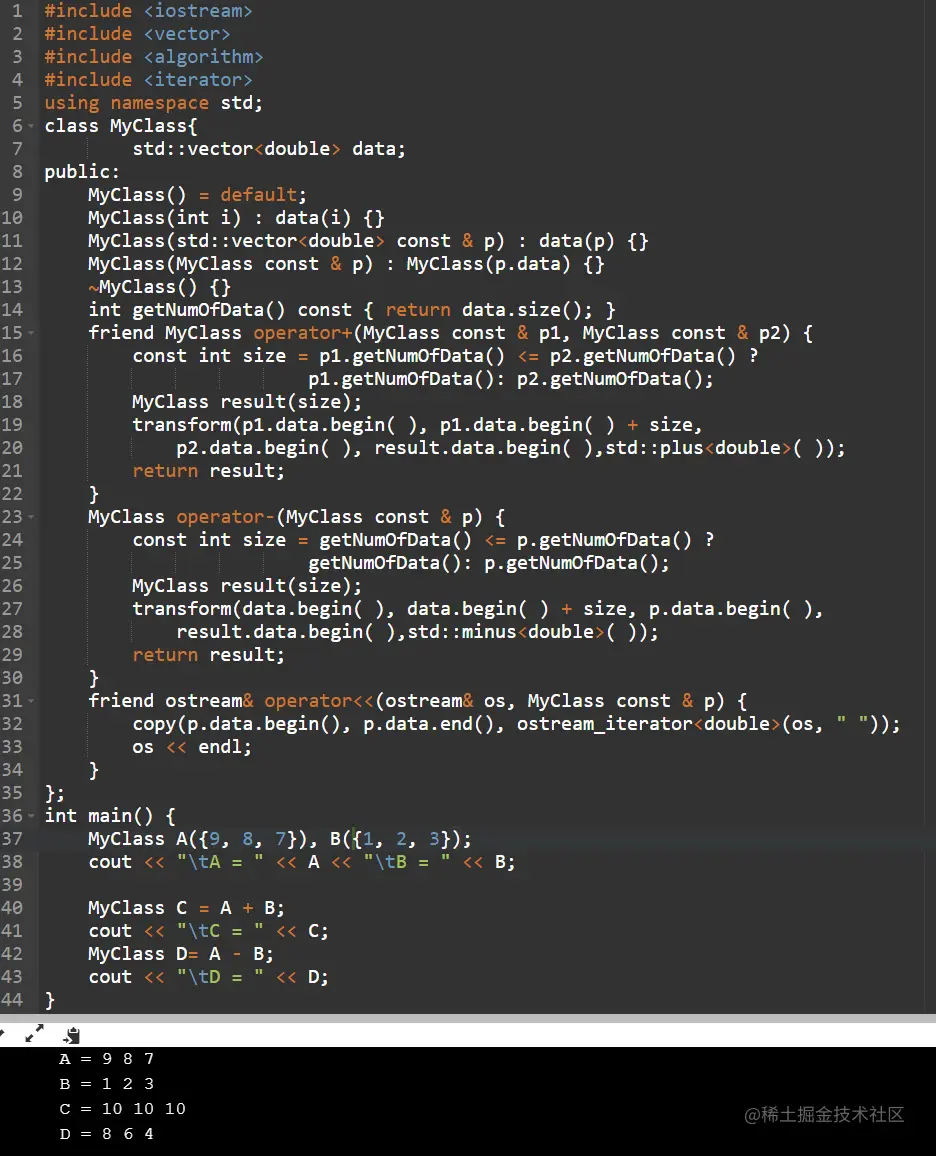Click the '#include <vector>' line
This screenshot has width=936, height=1156.
(137, 34)
